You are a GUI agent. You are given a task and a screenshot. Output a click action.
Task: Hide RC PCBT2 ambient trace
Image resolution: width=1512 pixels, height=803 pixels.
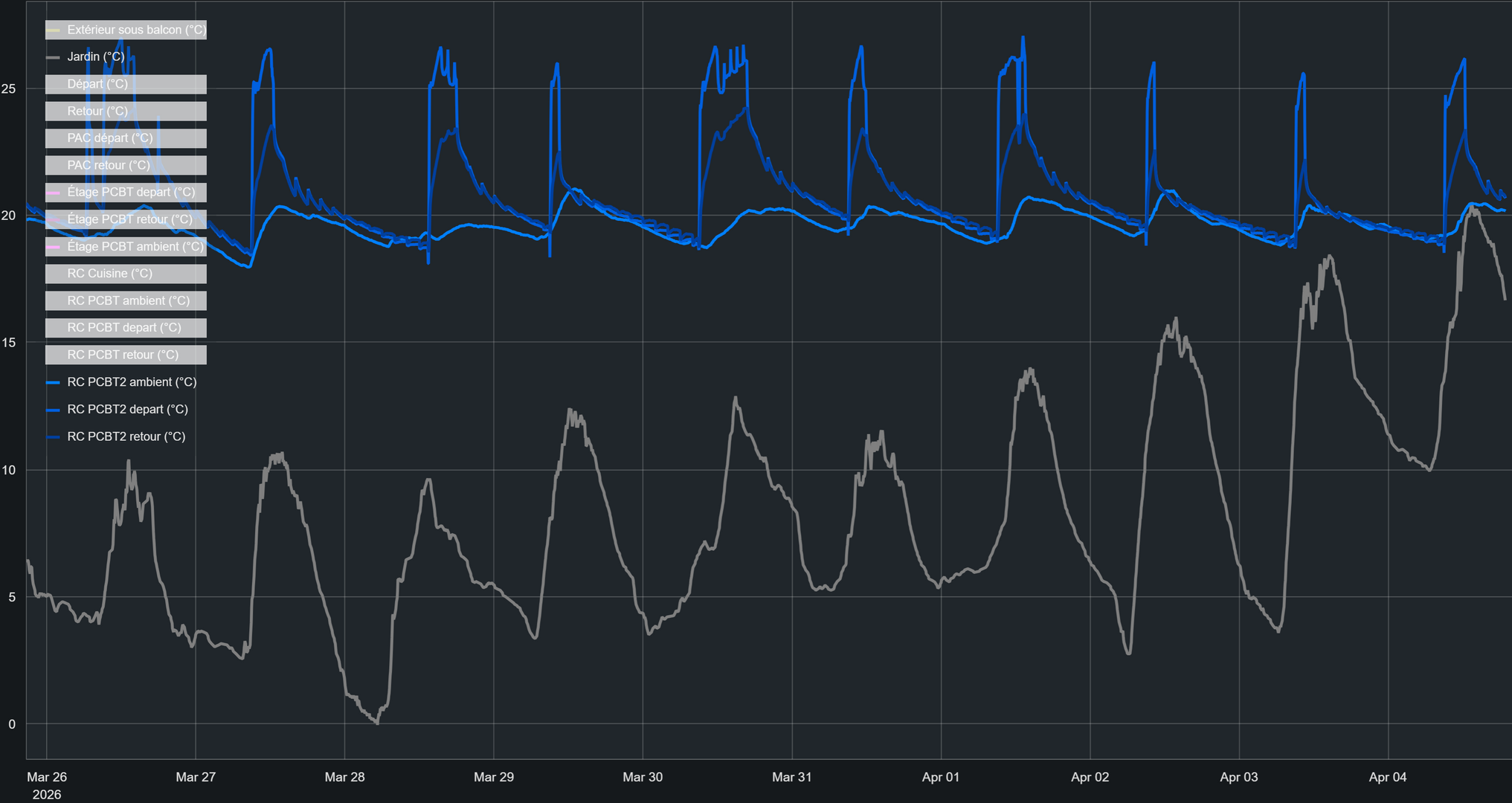click(132, 382)
